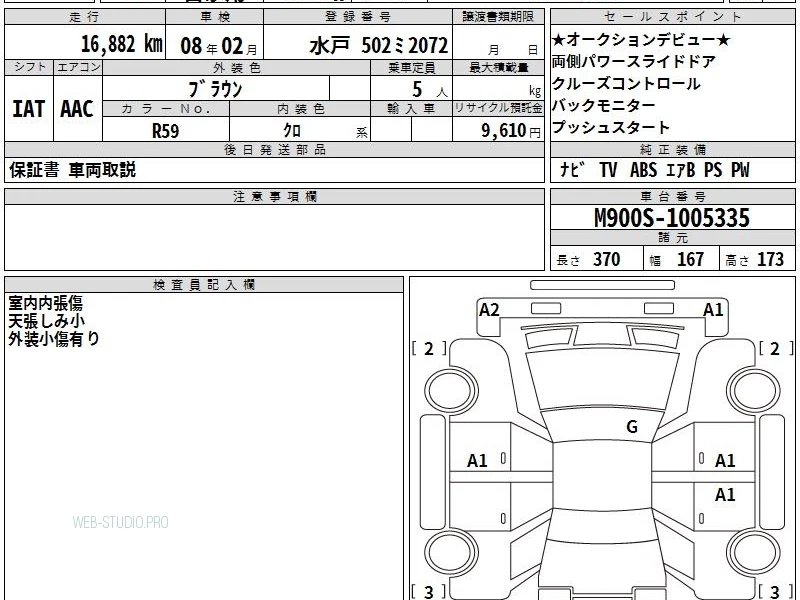
Task: Select the inspection date 08年02月
Action: tap(219, 46)
